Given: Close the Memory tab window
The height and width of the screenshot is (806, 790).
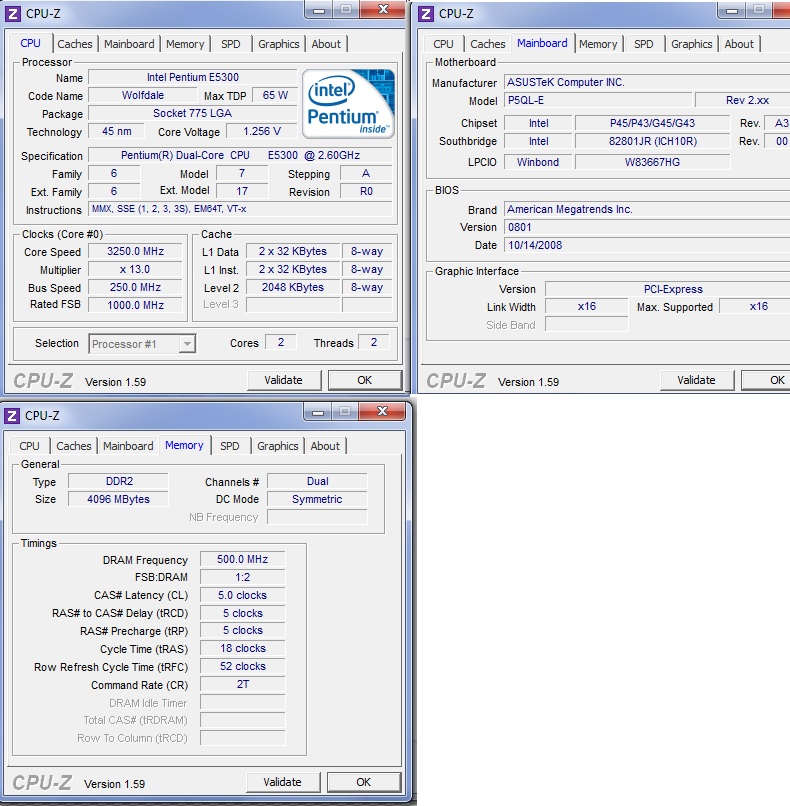Looking at the screenshot, I should pos(382,411).
